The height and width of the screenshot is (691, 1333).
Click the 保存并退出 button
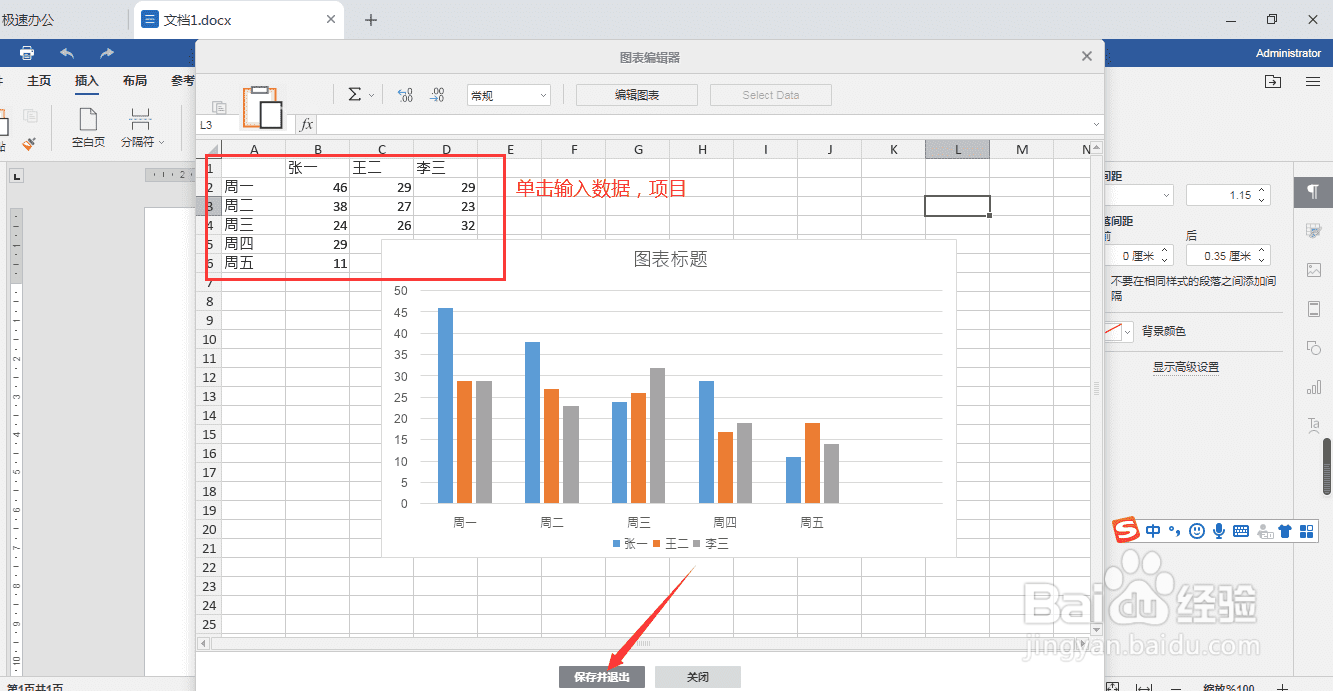pyautogui.click(x=602, y=677)
